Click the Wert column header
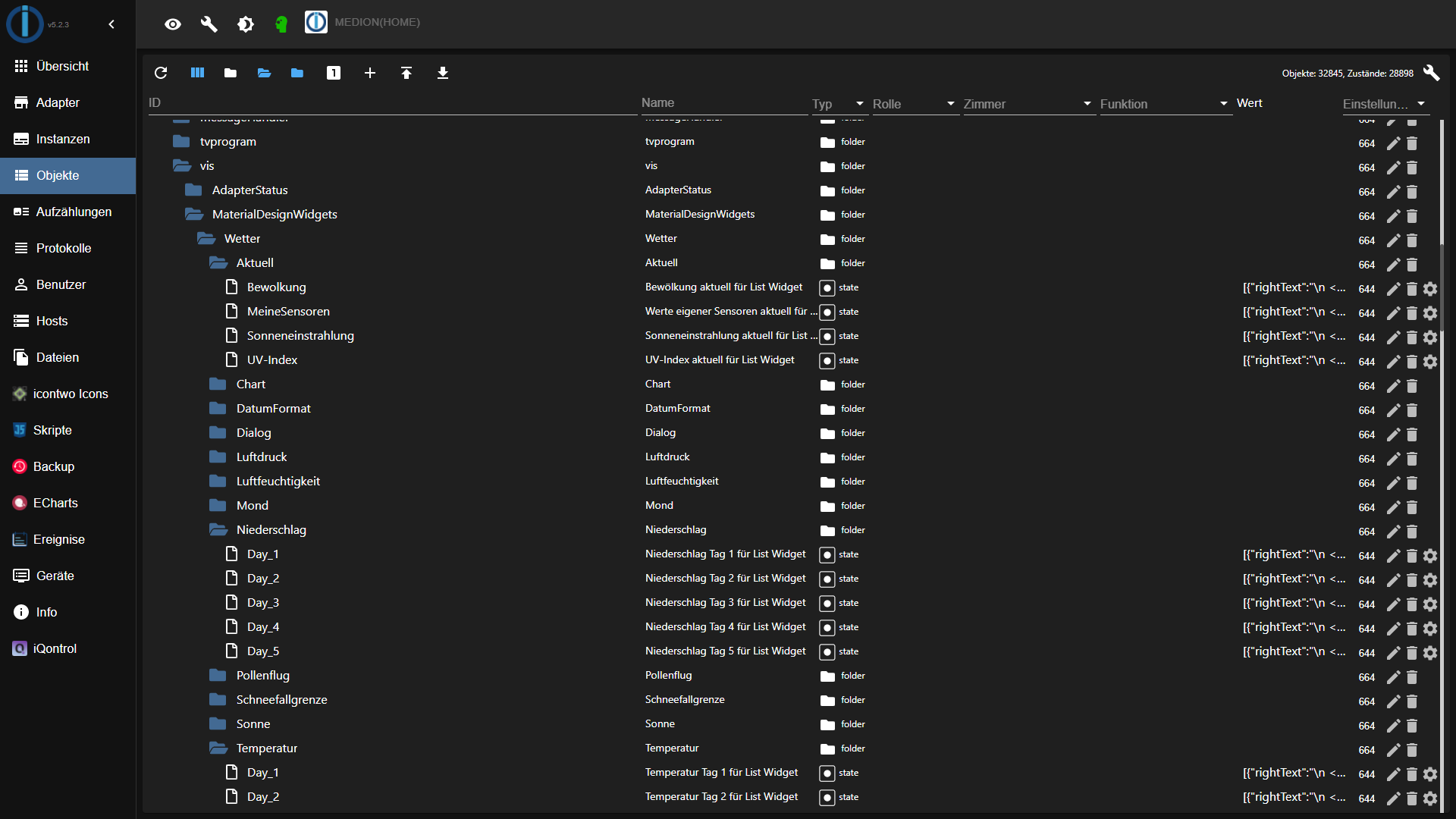This screenshot has height=819, width=1456. (1249, 103)
